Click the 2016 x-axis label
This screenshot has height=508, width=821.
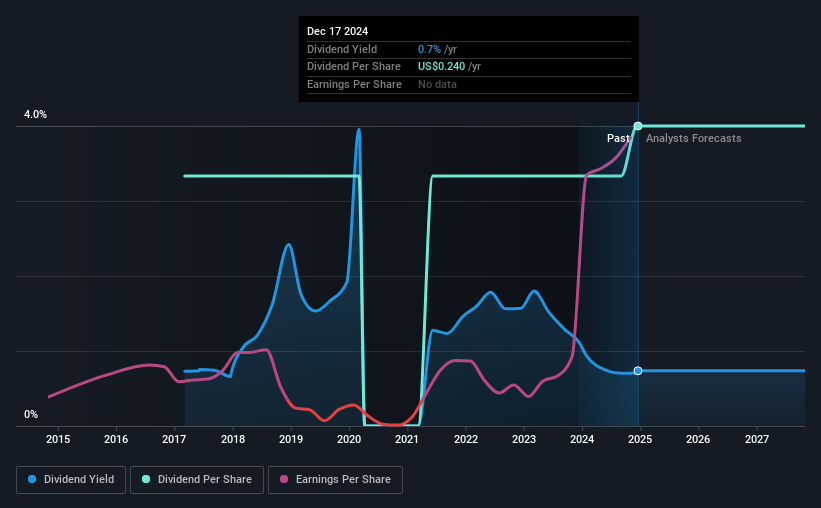click(116, 439)
